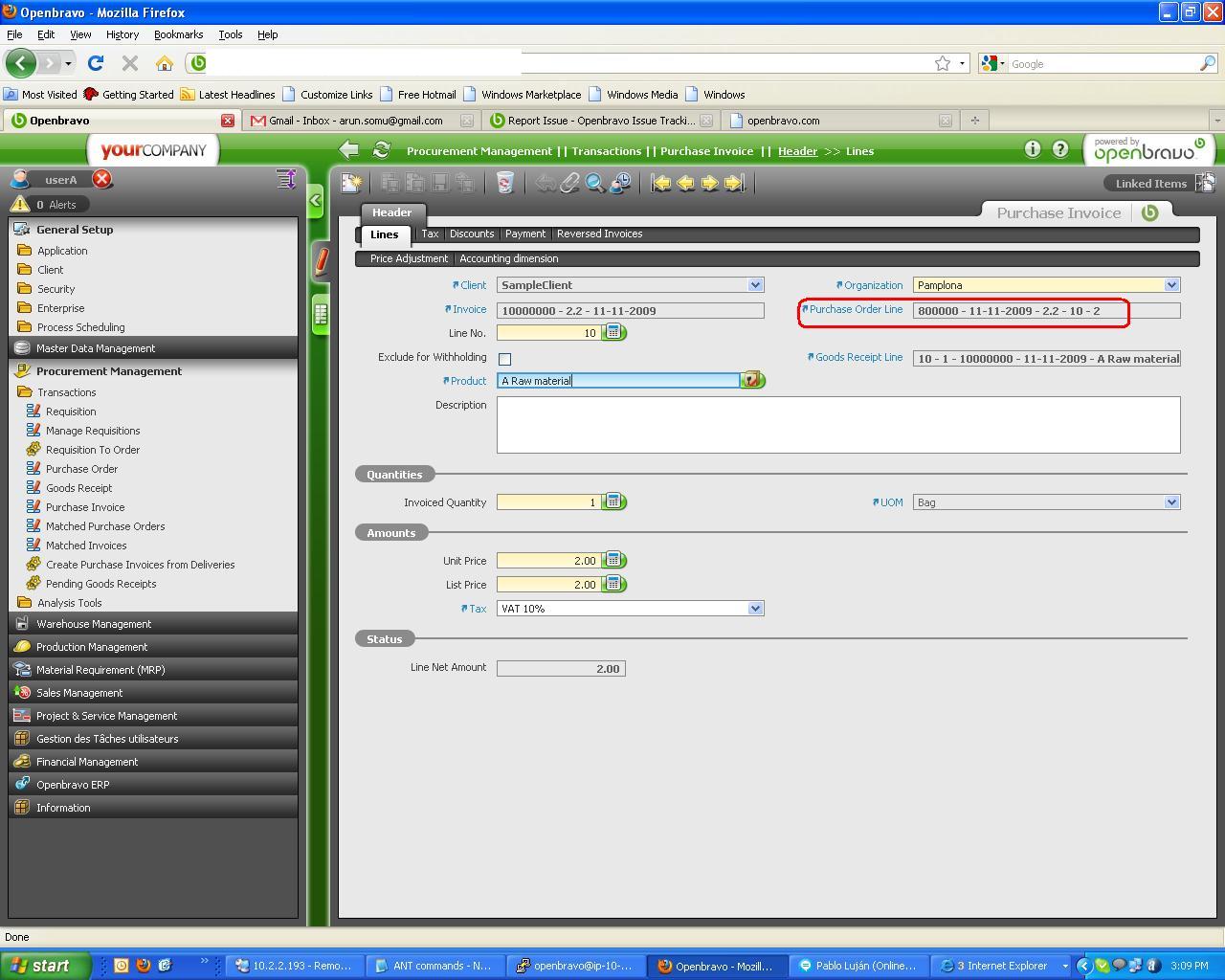
Task: Click the Goods Receipt Line label link
Action: (x=858, y=357)
